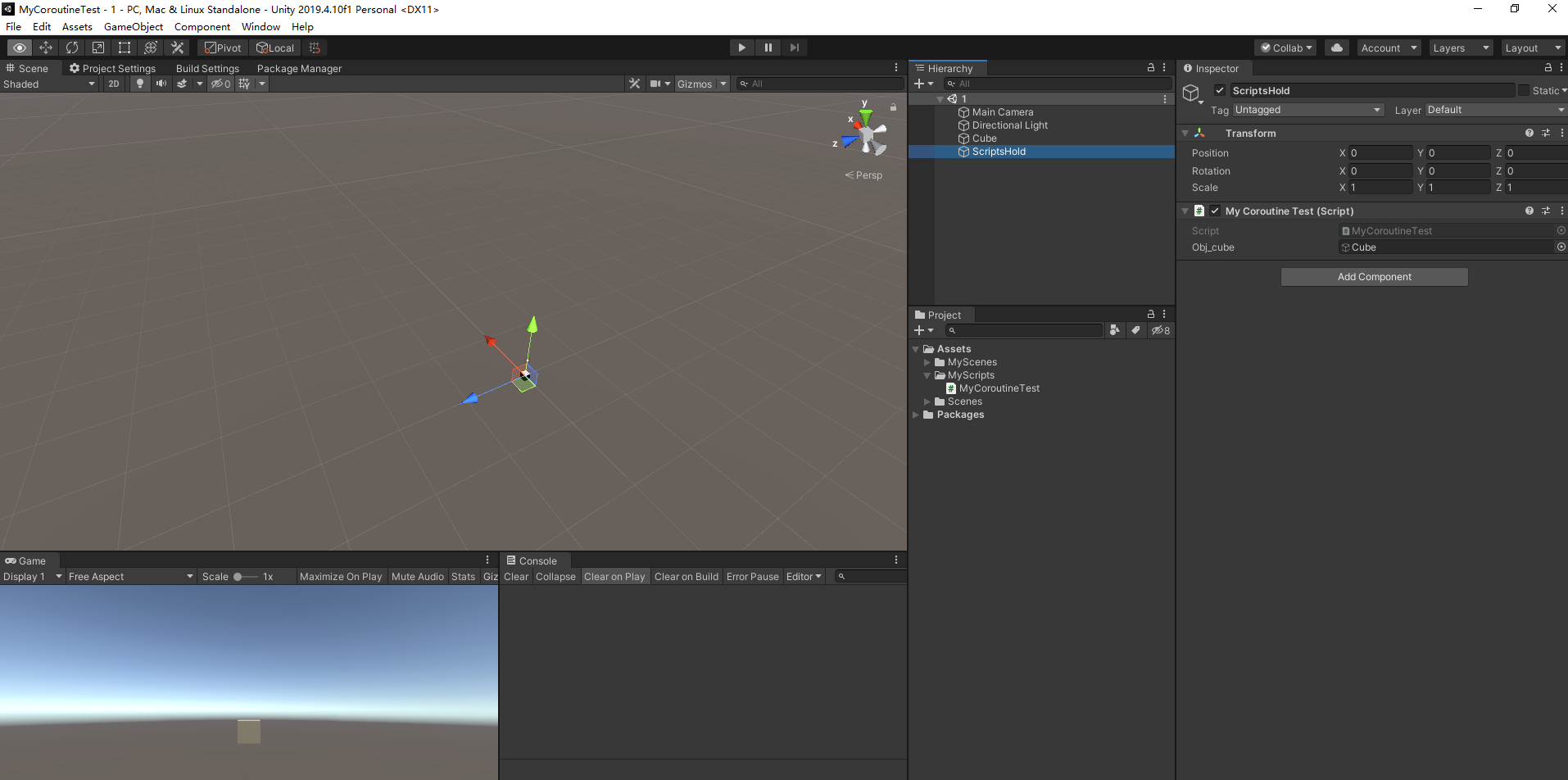Toggle scene grid visibility icon
Viewport: 1568px width, 780px height.
[x=244, y=84]
